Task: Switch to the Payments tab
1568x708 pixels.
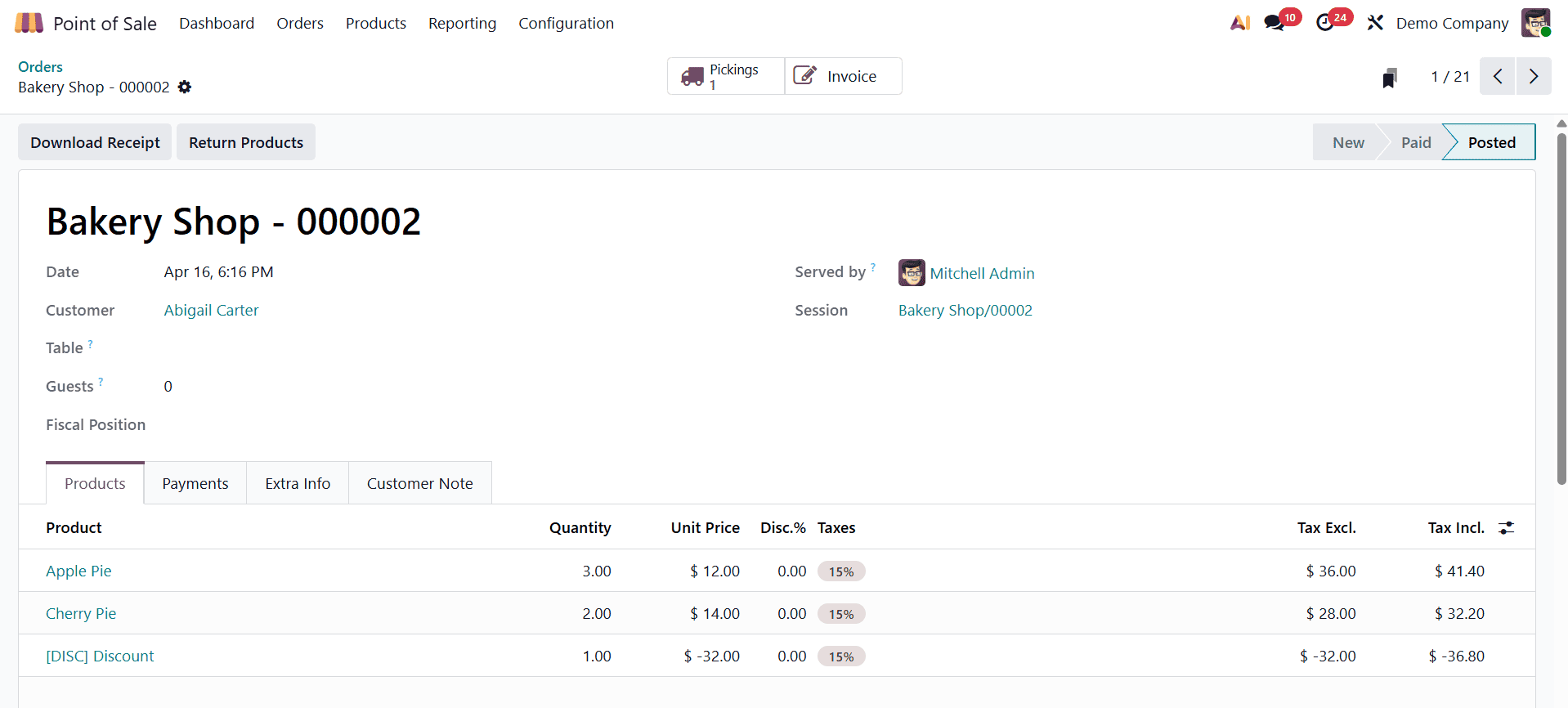Action: coord(195,483)
